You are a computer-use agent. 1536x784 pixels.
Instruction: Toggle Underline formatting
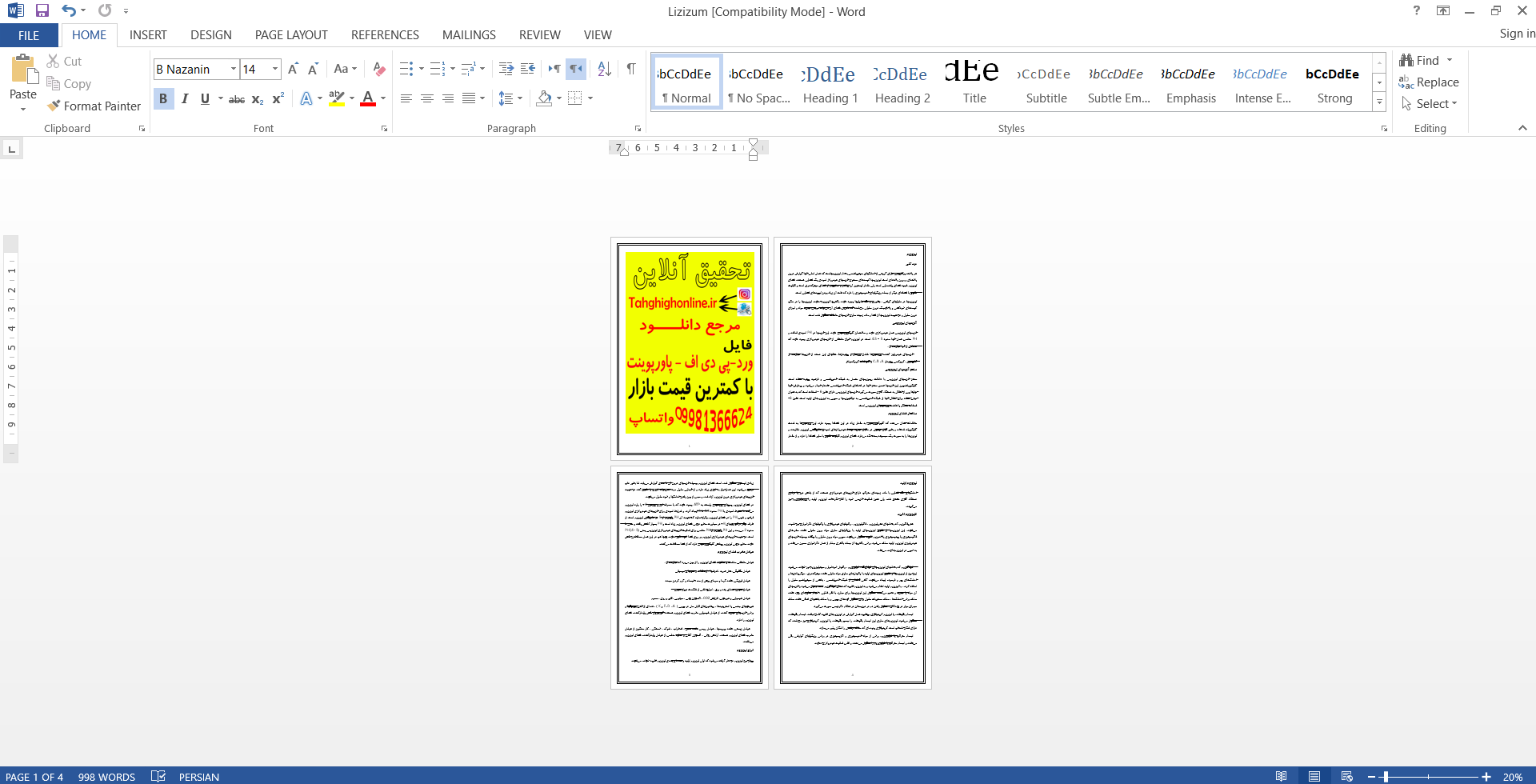(205, 99)
